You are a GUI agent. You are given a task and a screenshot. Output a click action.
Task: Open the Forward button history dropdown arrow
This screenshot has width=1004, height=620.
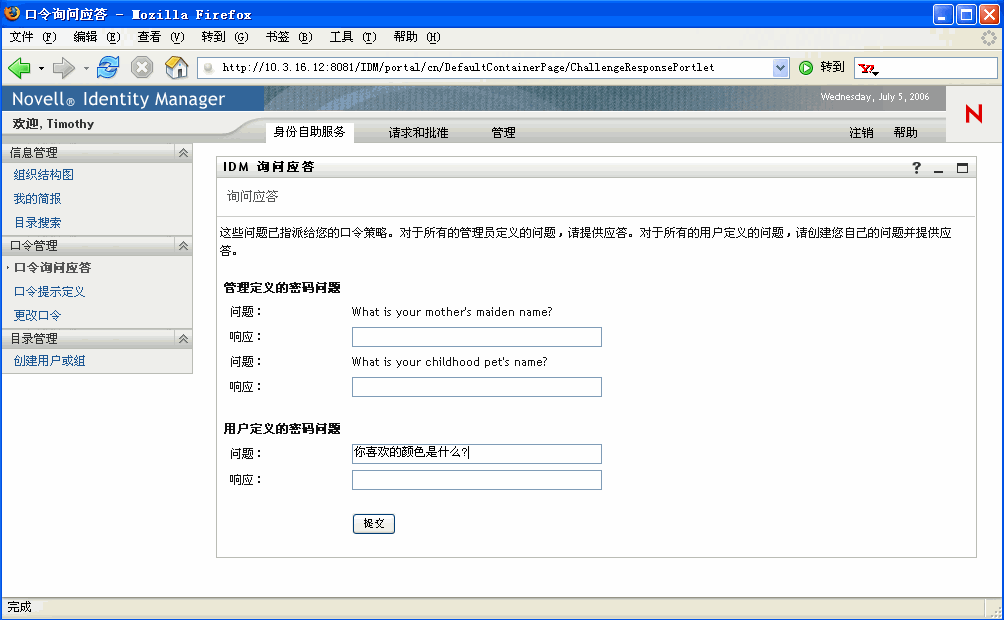point(86,68)
